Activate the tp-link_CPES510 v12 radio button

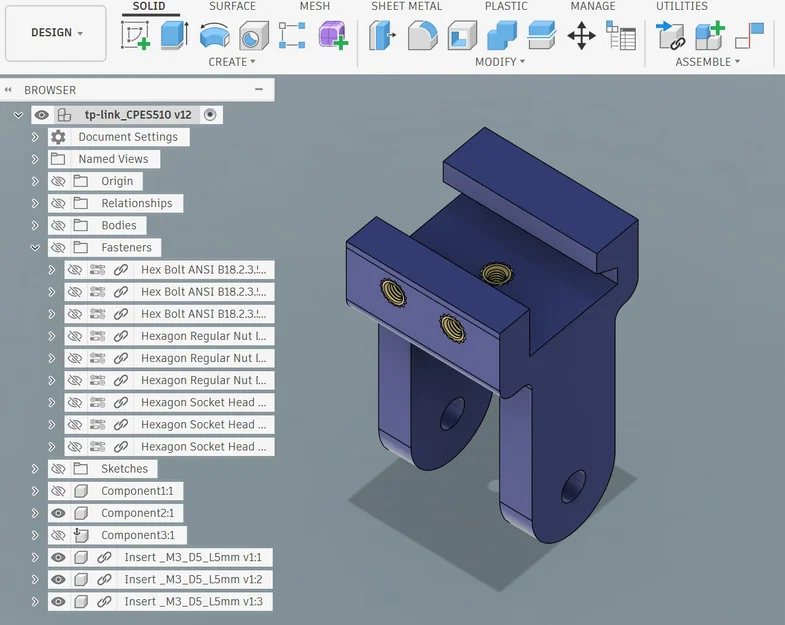210,115
